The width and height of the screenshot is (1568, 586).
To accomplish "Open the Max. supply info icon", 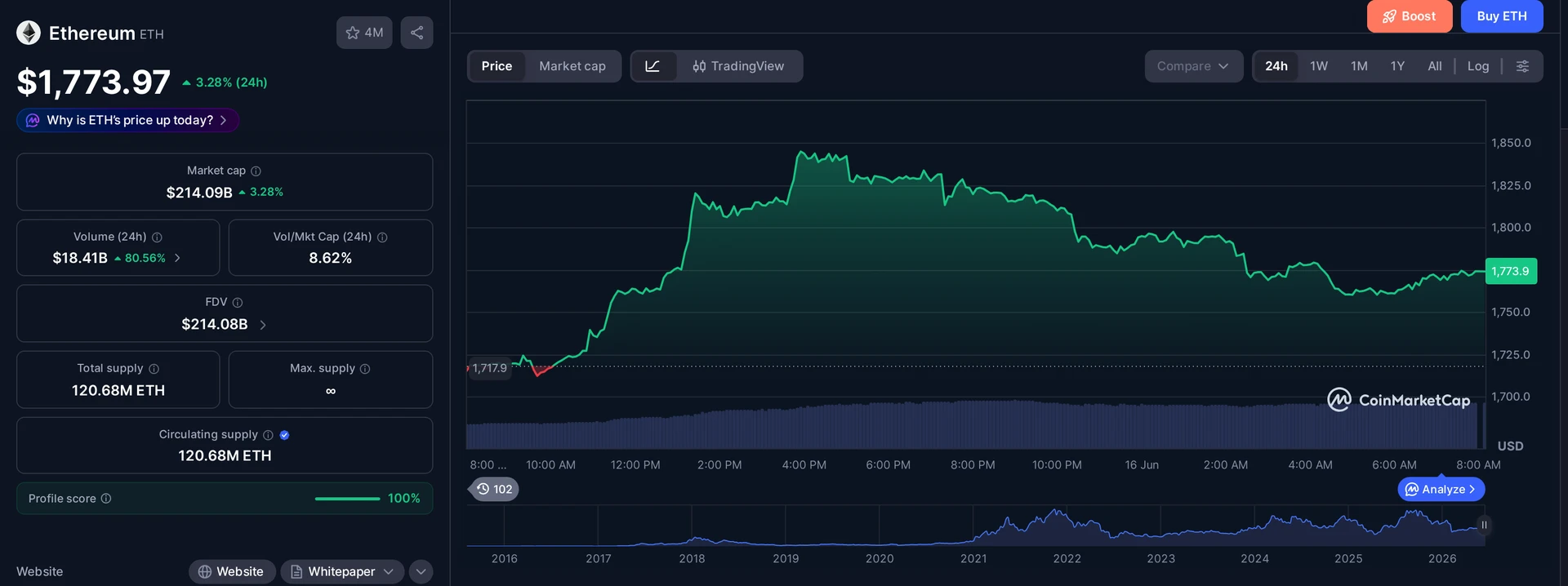I will (x=365, y=369).
